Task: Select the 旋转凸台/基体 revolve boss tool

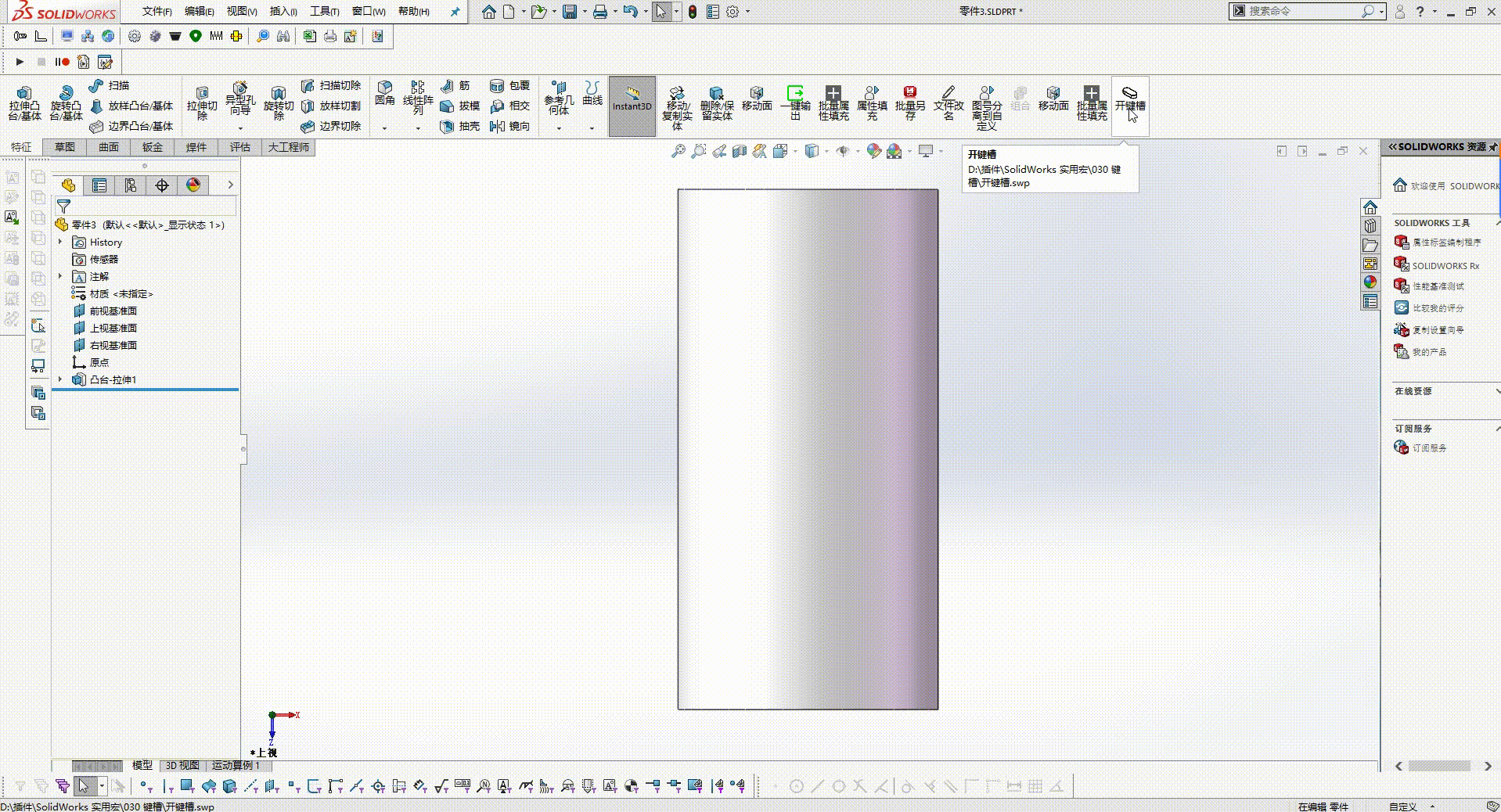Action: pos(67,104)
